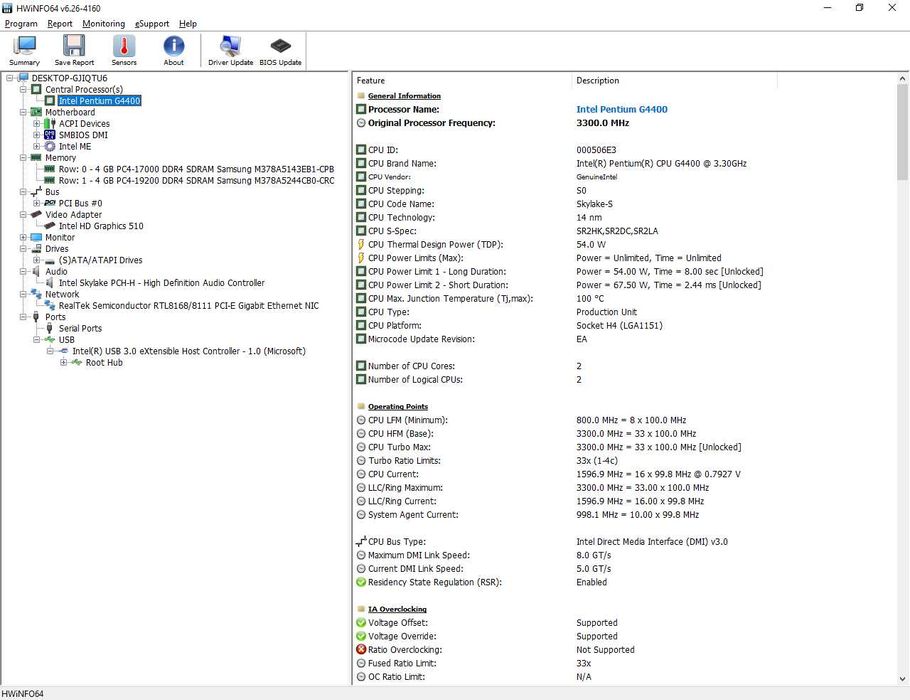Click the Ratio Overclocking row
Screen dimensions: 910x700
624,650
